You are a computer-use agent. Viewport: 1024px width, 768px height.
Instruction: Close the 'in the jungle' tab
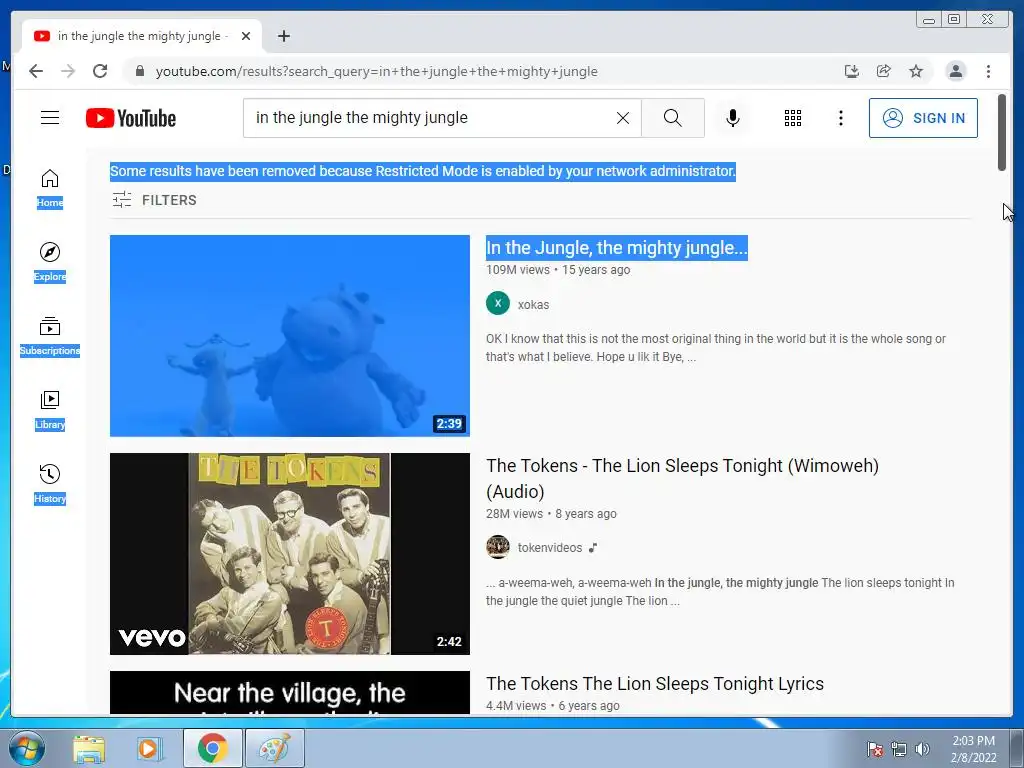246,36
